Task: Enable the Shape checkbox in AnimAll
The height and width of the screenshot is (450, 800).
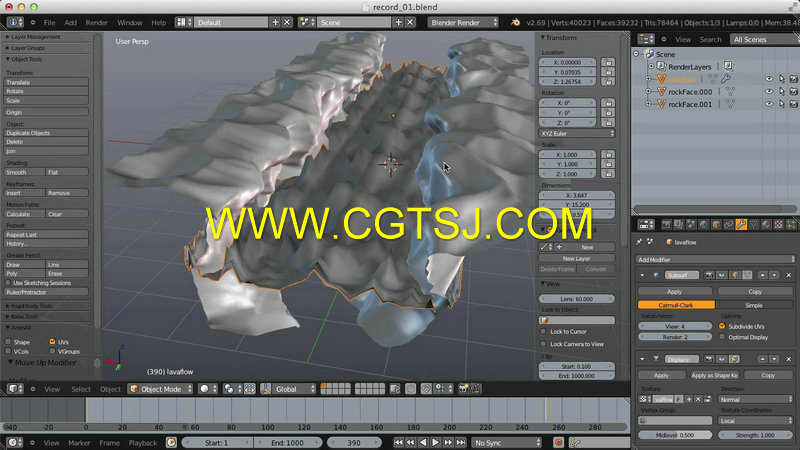Action: [8, 342]
